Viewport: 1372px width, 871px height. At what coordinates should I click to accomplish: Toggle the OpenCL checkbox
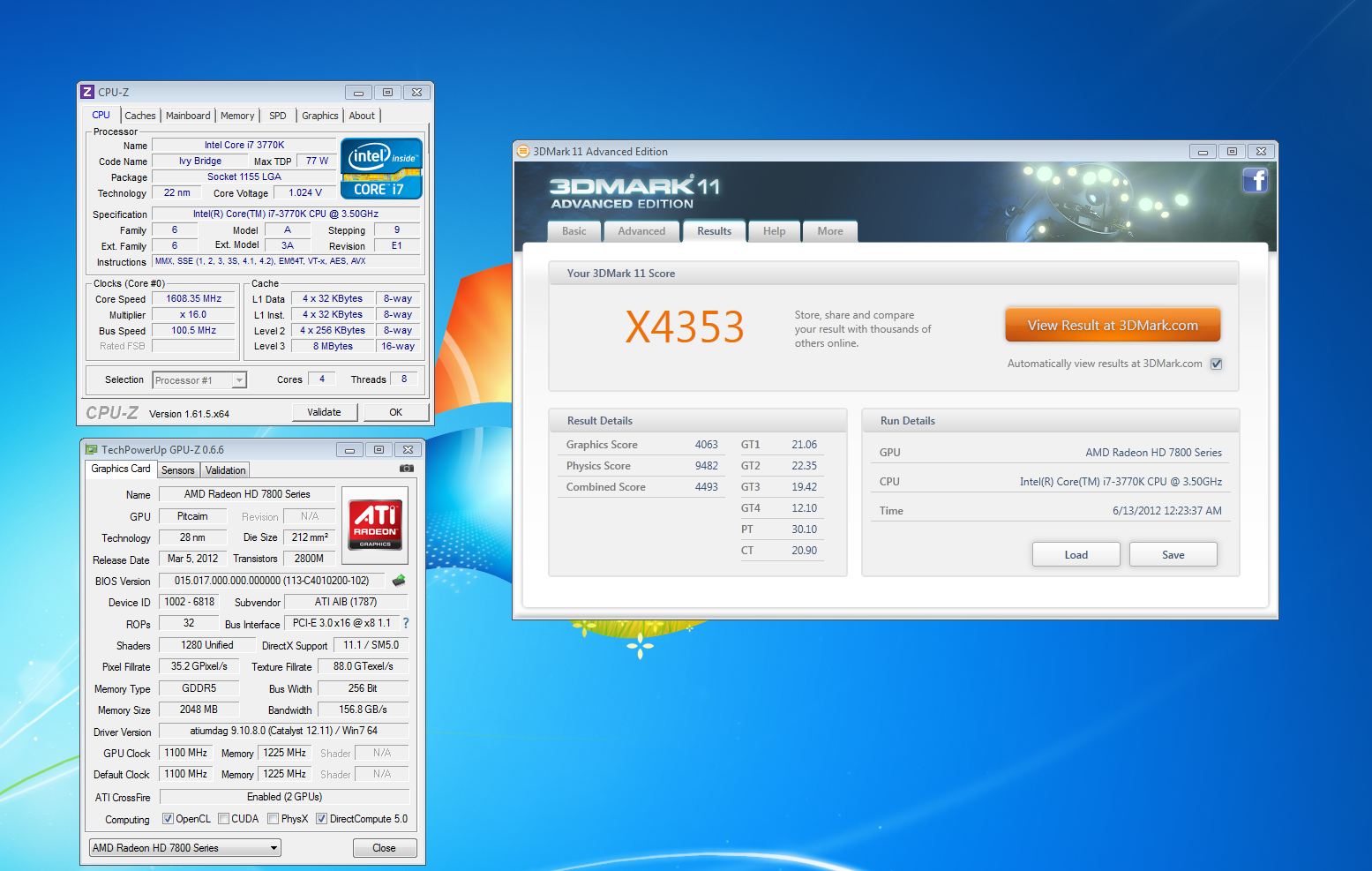[168, 819]
